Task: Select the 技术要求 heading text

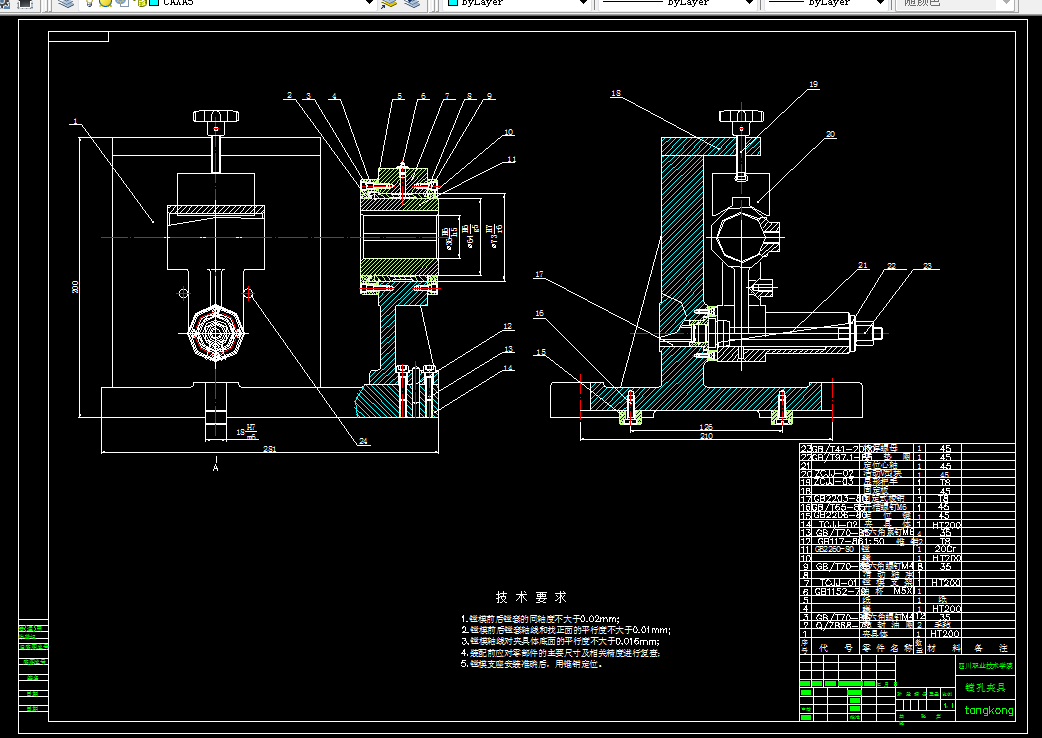Action: pos(531,597)
